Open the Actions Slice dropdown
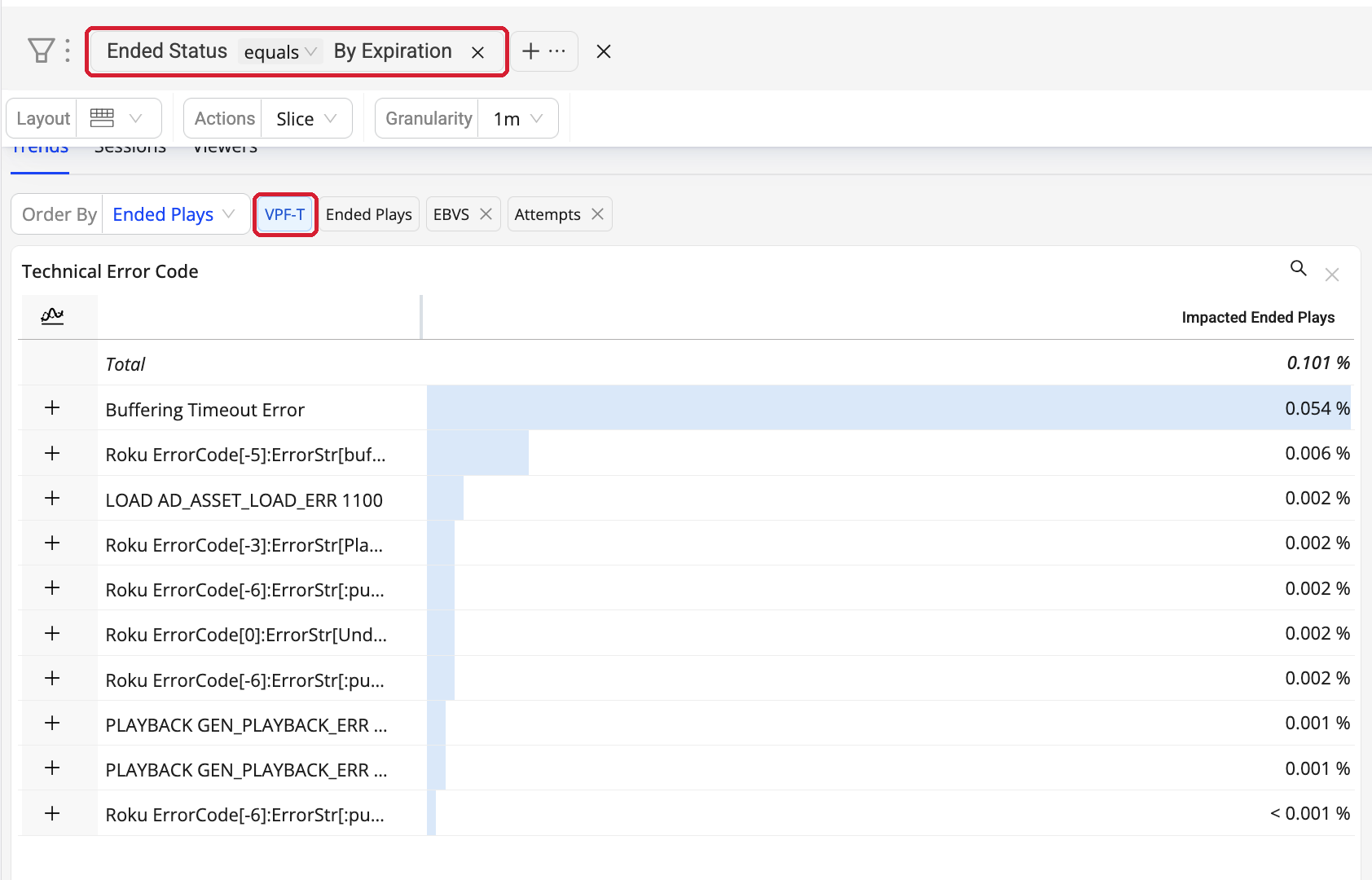The height and width of the screenshot is (880, 1372). click(x=306, y=119)
